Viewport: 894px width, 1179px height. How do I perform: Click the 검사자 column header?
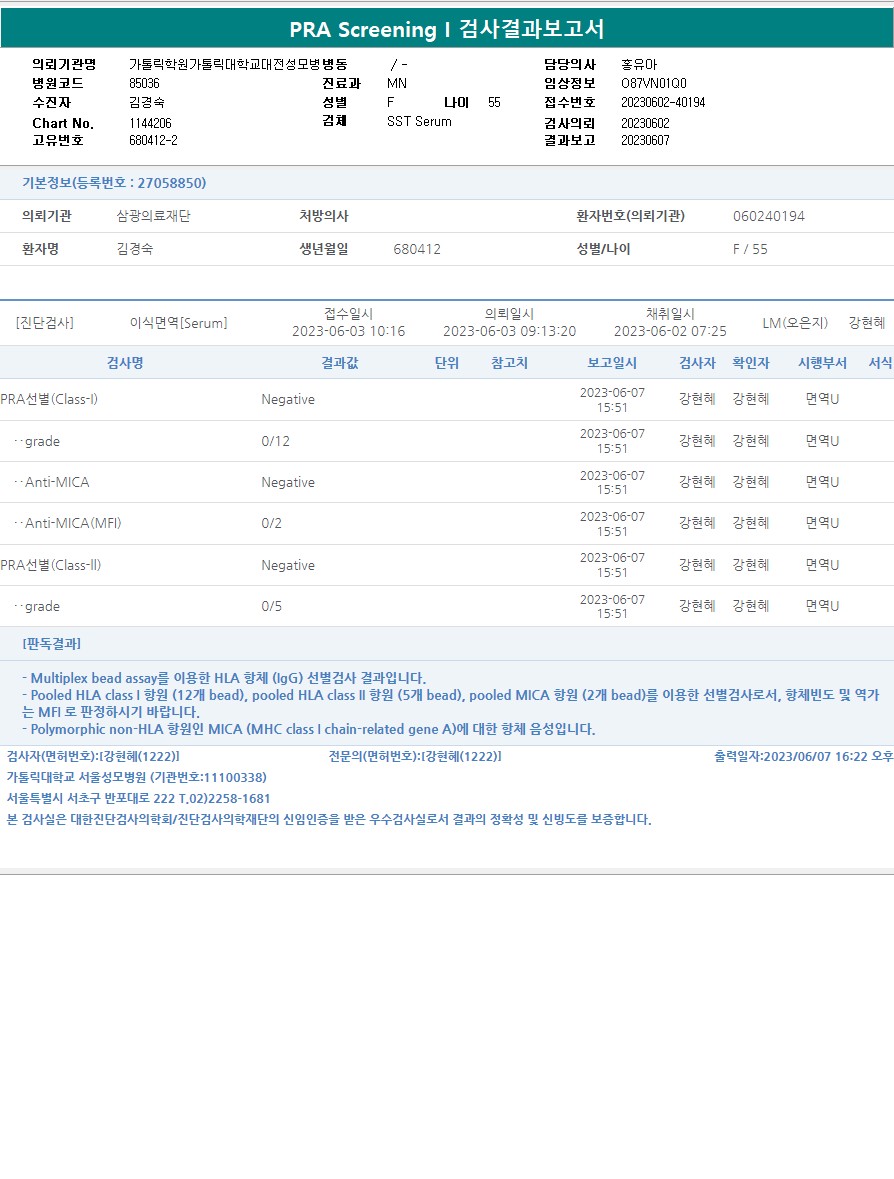point(697,363)
